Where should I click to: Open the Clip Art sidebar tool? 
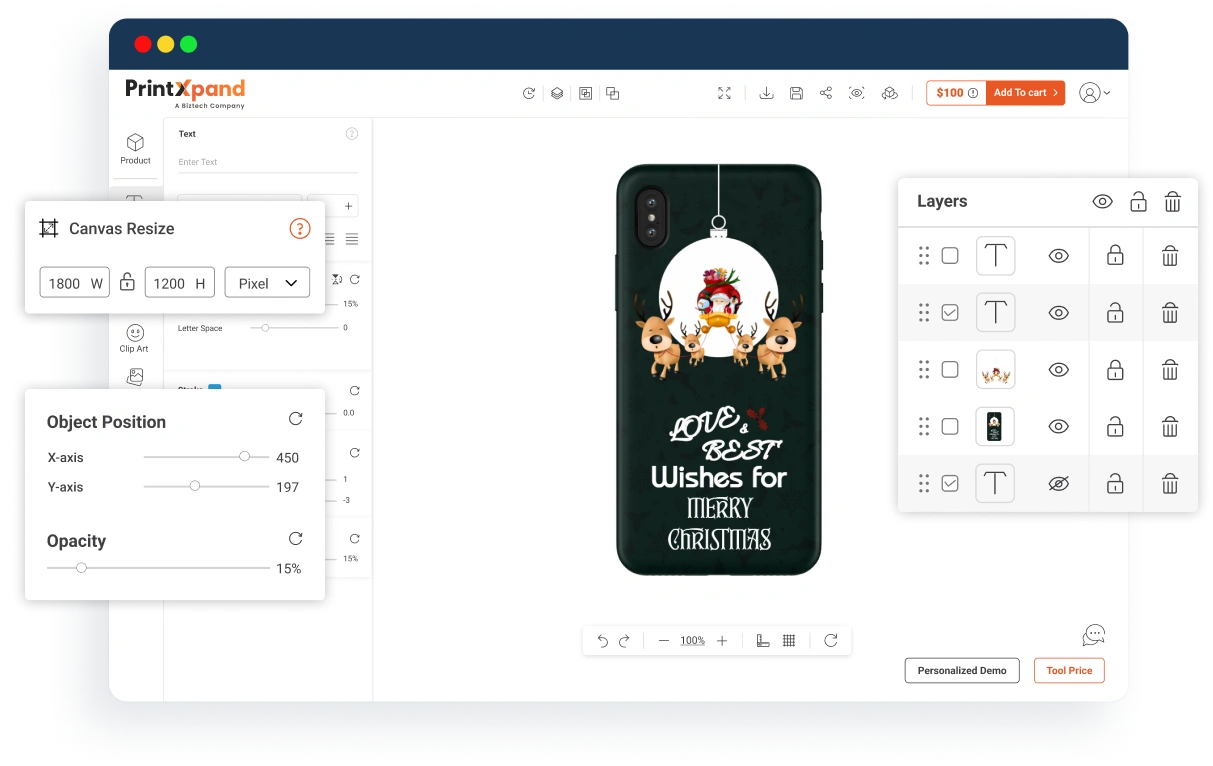click(134, 338)
